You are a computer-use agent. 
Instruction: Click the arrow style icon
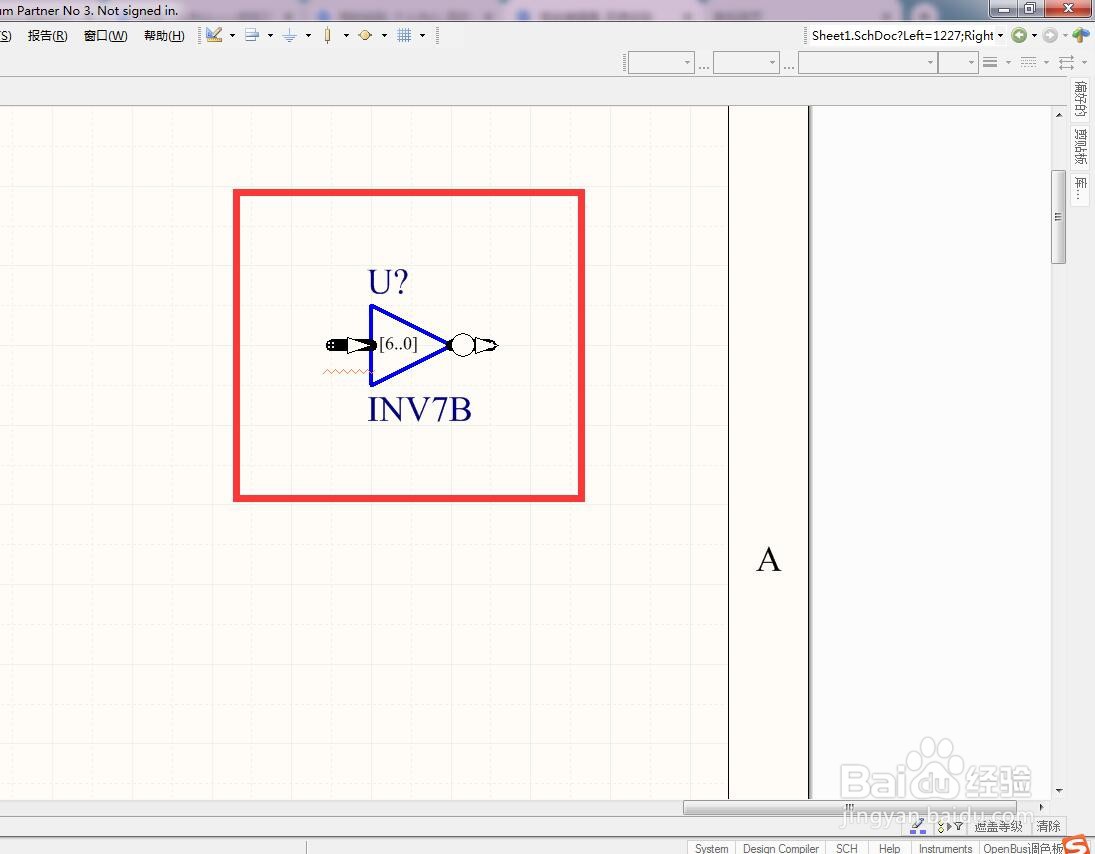1066,62
